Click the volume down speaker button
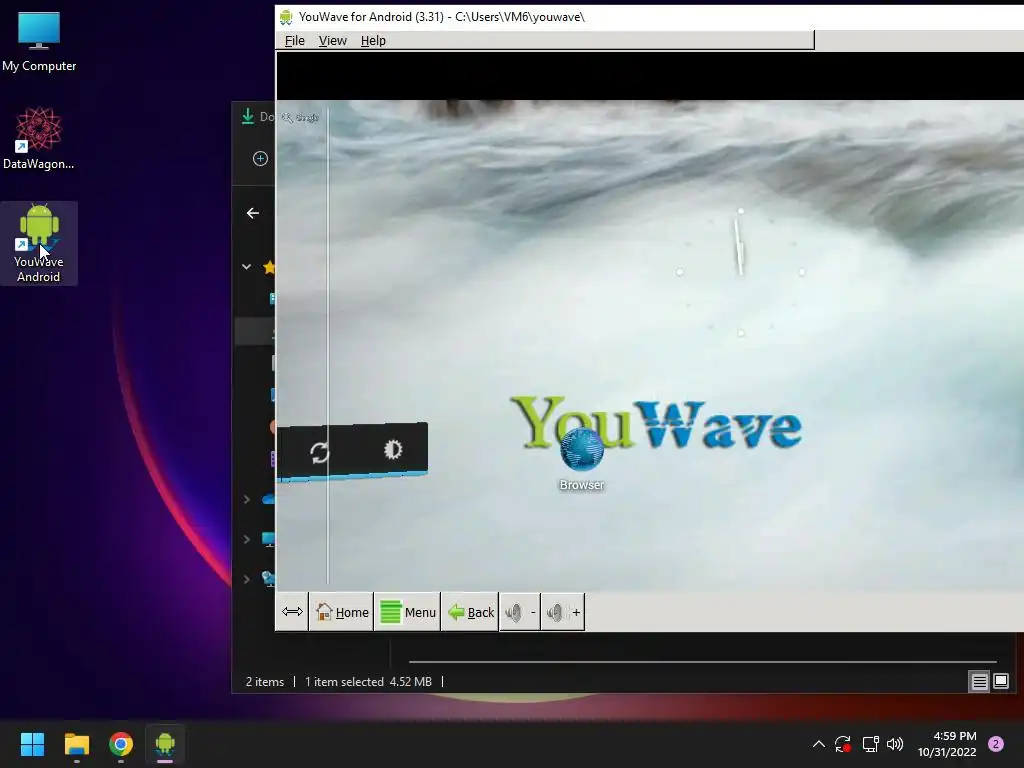Screen dimensions: 1024x768 pyautogui.click(x=520, y=612)
